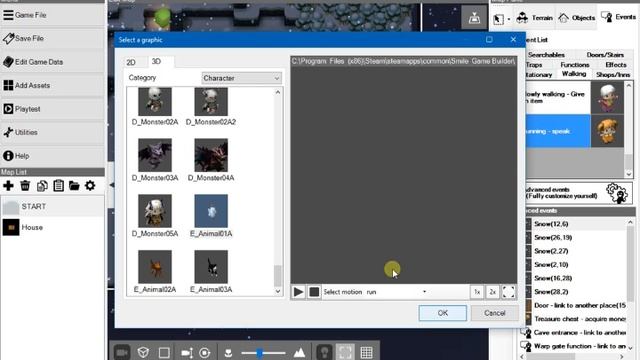Screen dimensions: 640x360
Task: Confirm with OK button
Action: [x=442, y=313]
